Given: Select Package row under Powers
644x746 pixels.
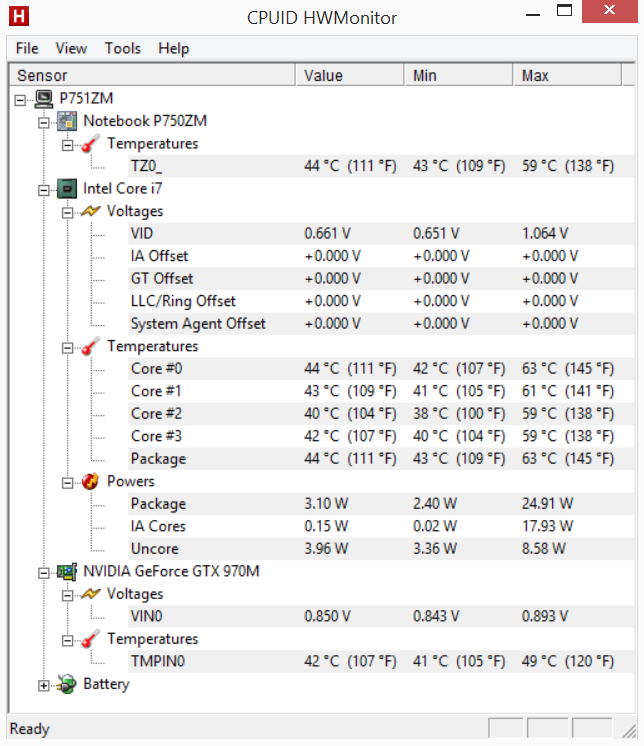Looking at the screenshot, I should click(x=381, y=504).
